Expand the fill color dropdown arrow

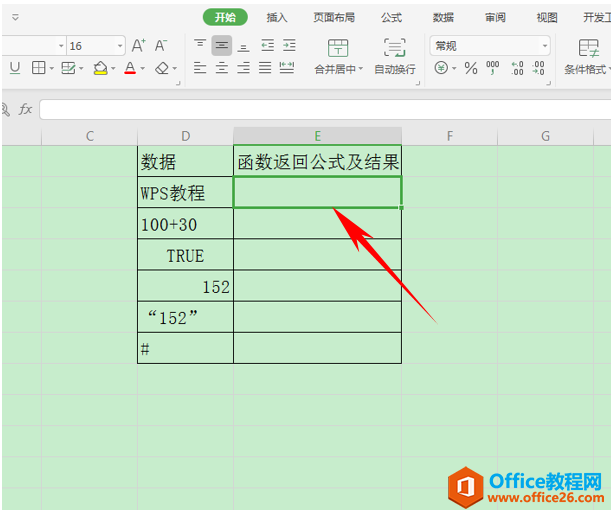[113, 69]
